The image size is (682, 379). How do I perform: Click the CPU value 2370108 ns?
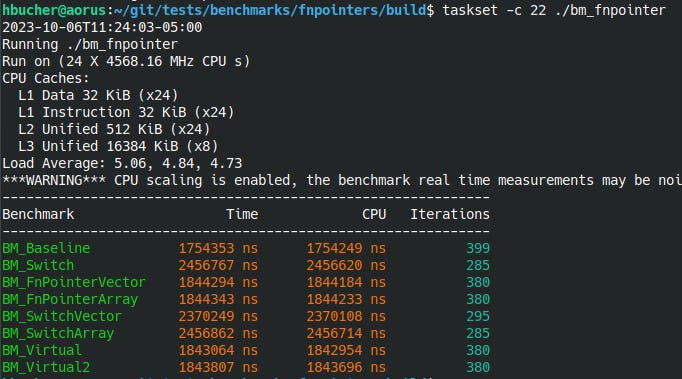click(x=346, y=316)
